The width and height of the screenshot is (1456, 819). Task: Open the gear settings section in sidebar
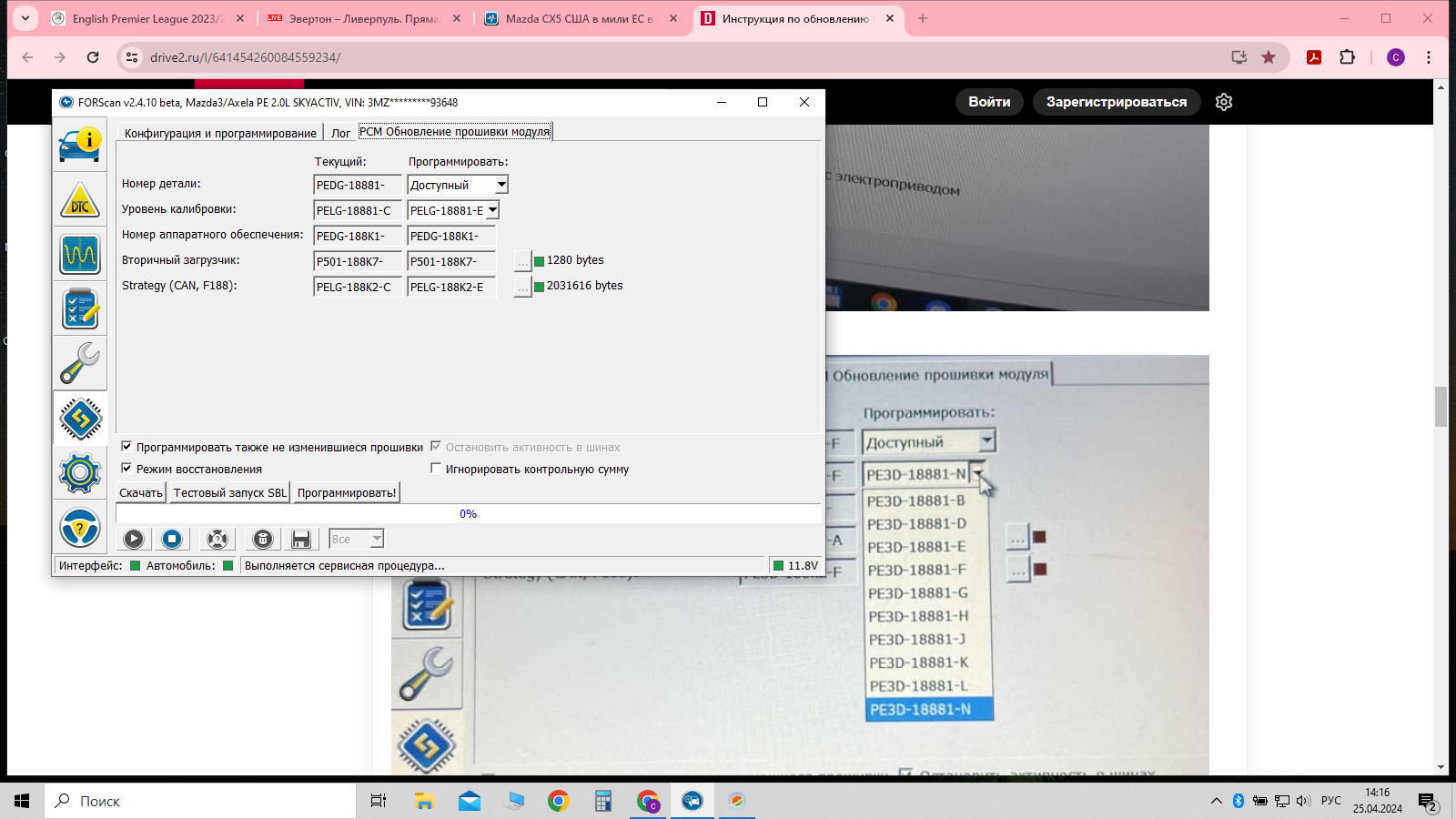pos(80,472)
